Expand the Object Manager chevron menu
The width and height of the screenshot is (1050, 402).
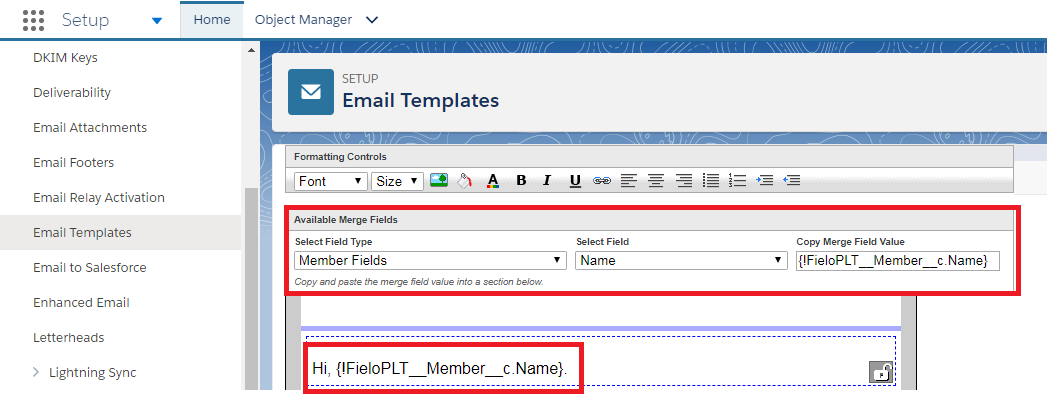(x=372, y=20)
